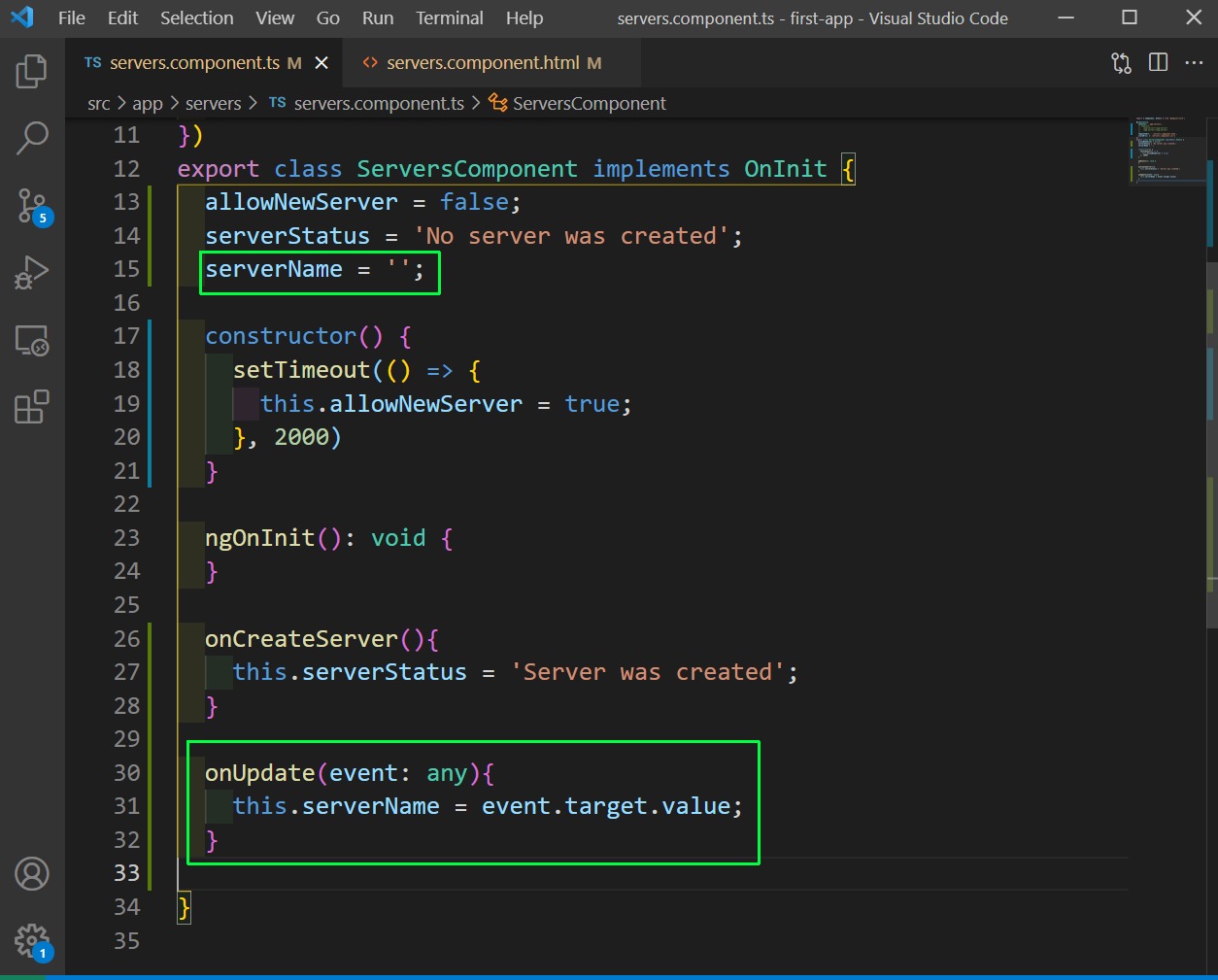The height and width of the screenshot is (980, 1218).
Task: Click on 'ngOnInit' method name
Action: (259, 538)
